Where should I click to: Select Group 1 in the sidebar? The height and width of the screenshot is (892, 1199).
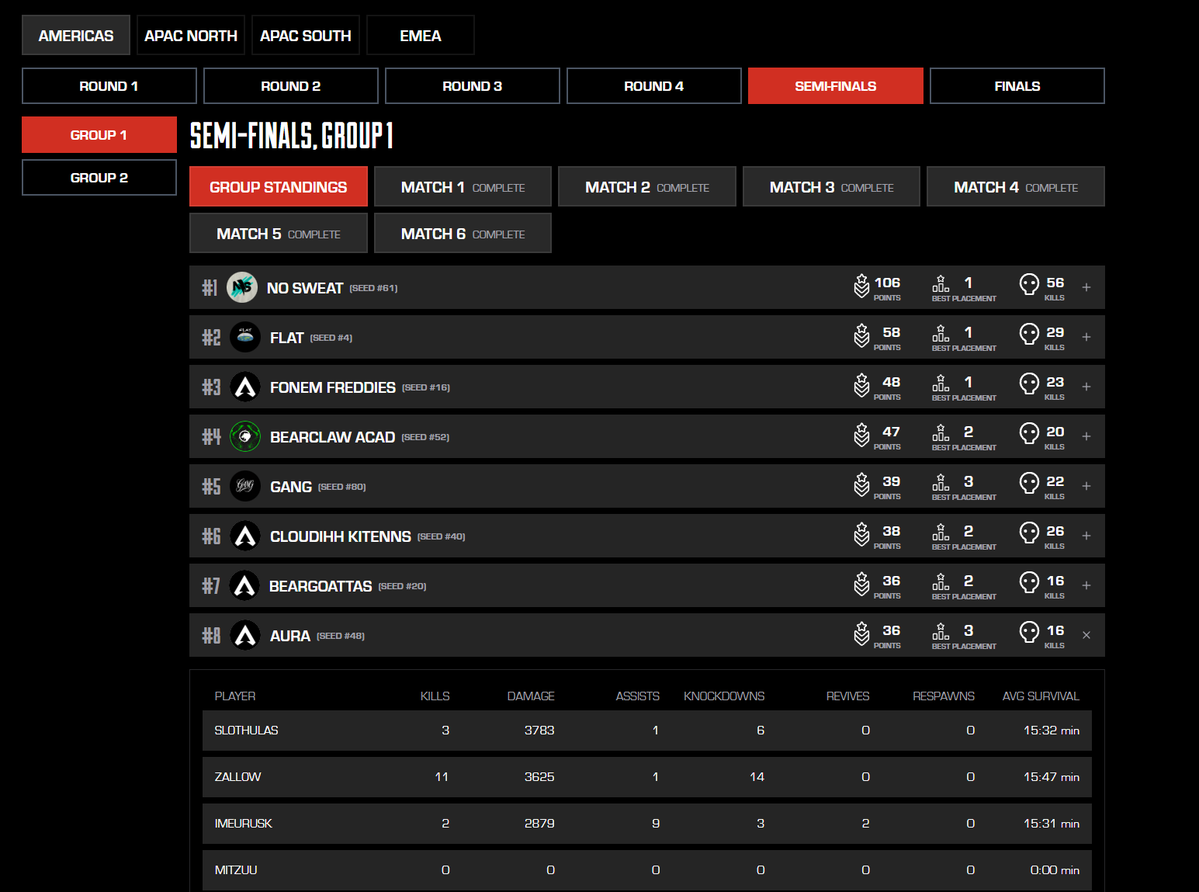click(99, 135)
